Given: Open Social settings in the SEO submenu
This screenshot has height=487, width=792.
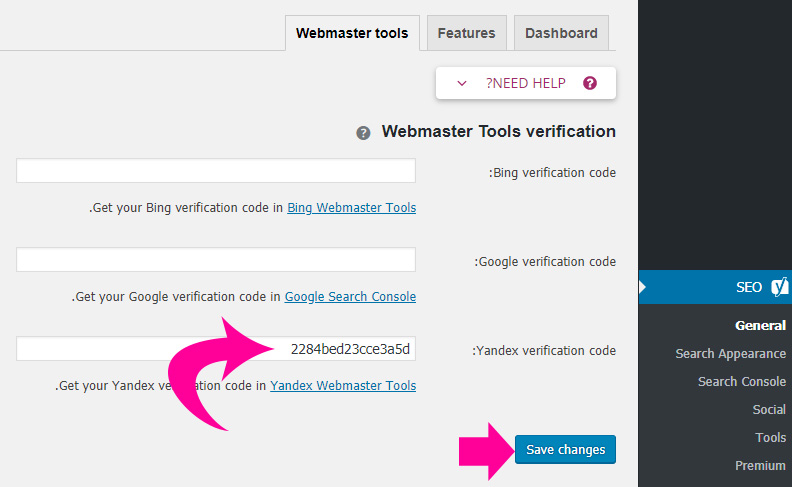Looking at the screenshot, I should click(x=769, y=409).
